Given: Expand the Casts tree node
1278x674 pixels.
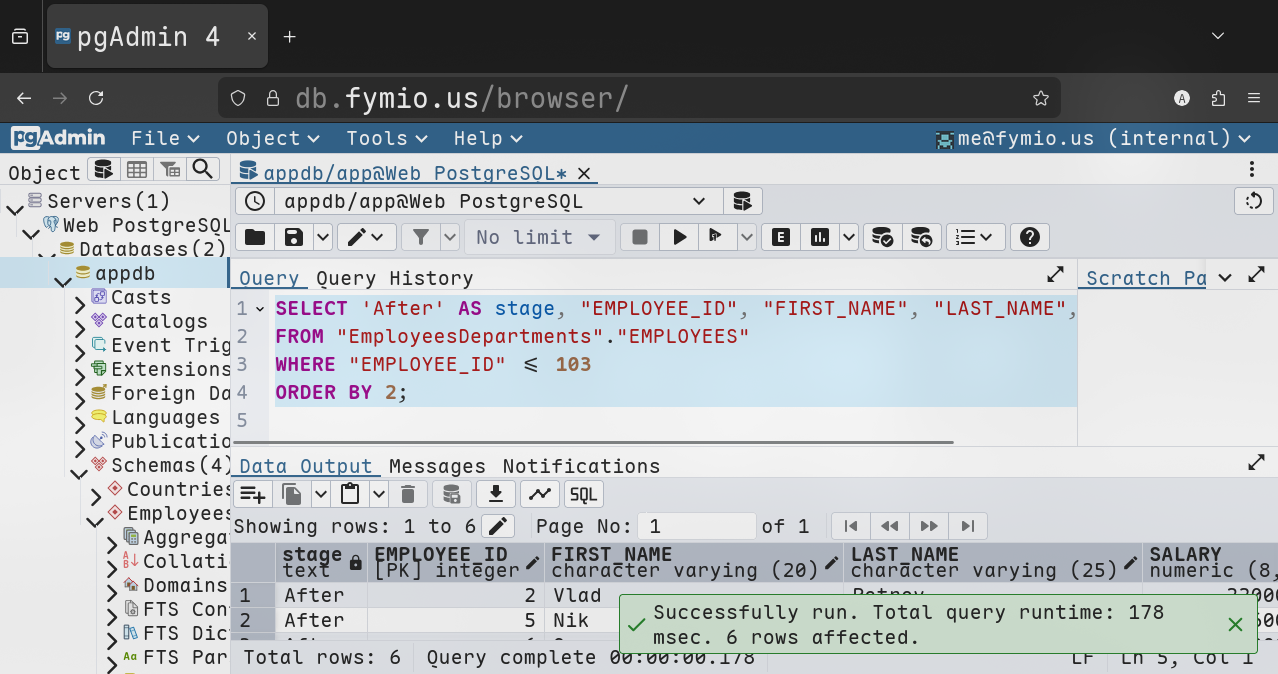Looking at the screenshot, I should (80, 298).
